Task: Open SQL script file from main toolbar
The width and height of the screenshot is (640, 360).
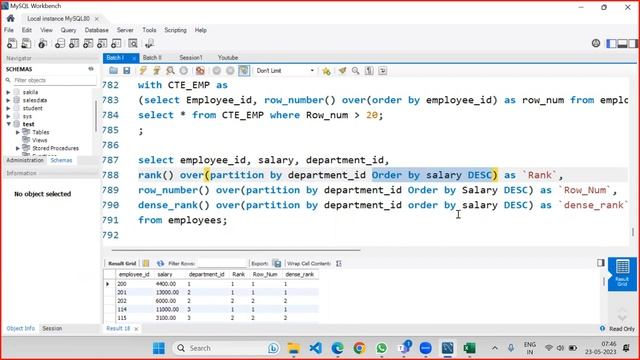Action: [x=26, y=43]
